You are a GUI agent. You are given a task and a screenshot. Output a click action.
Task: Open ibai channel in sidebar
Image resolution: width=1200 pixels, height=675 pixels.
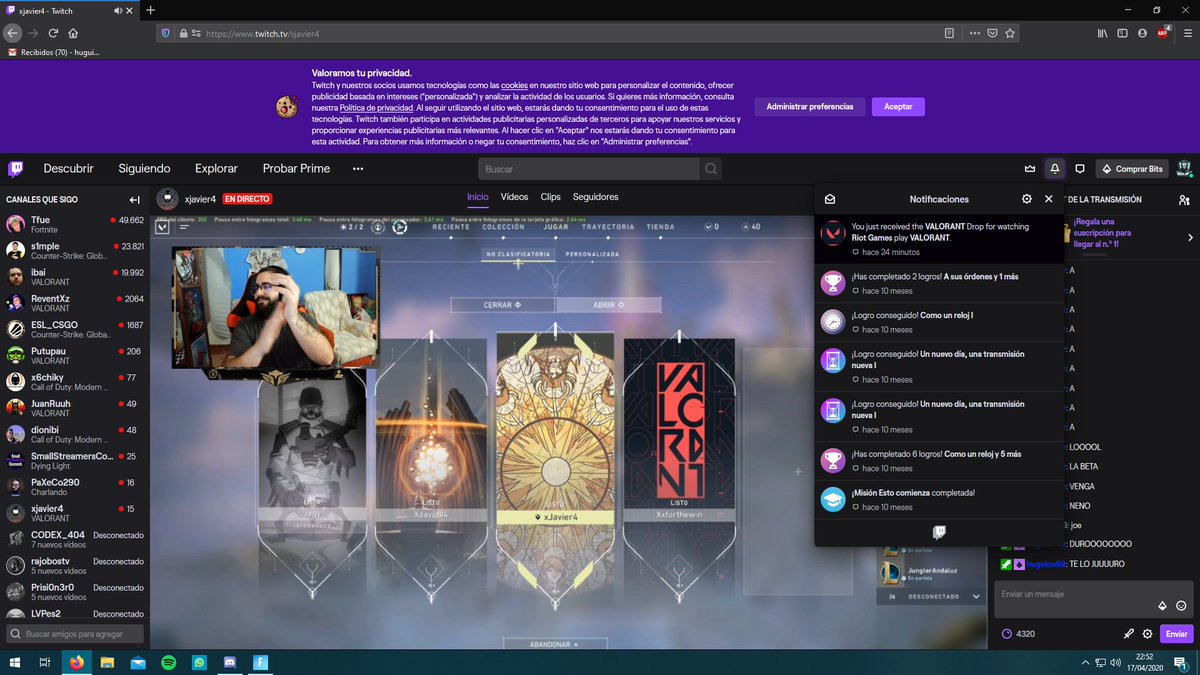point(75,277)
